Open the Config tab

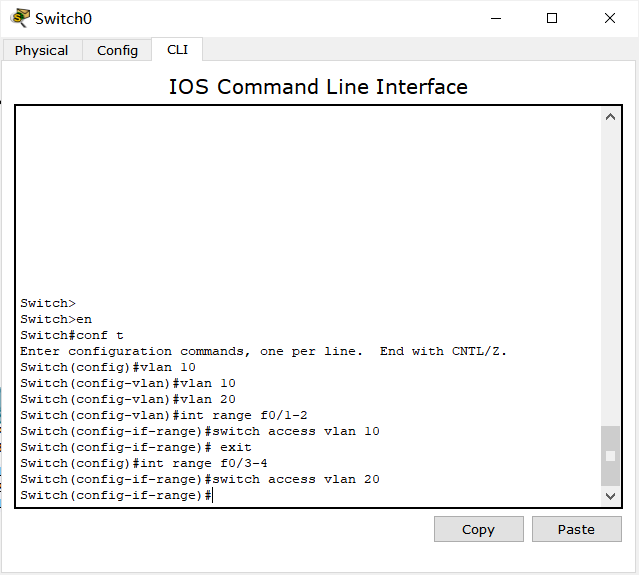tap(117, 50)
